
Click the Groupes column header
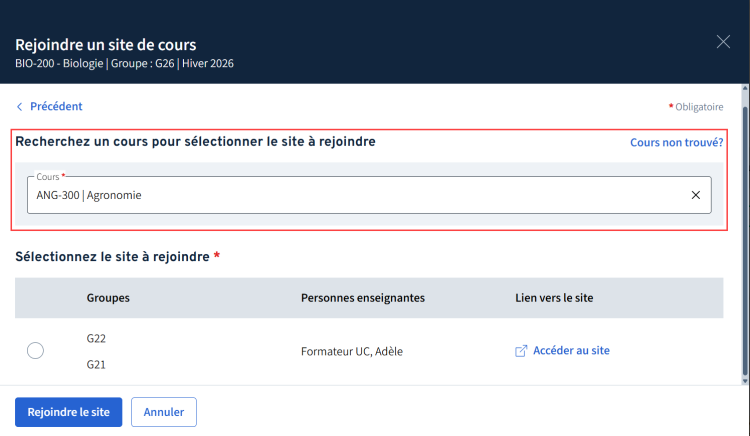[x=108, y=298]
